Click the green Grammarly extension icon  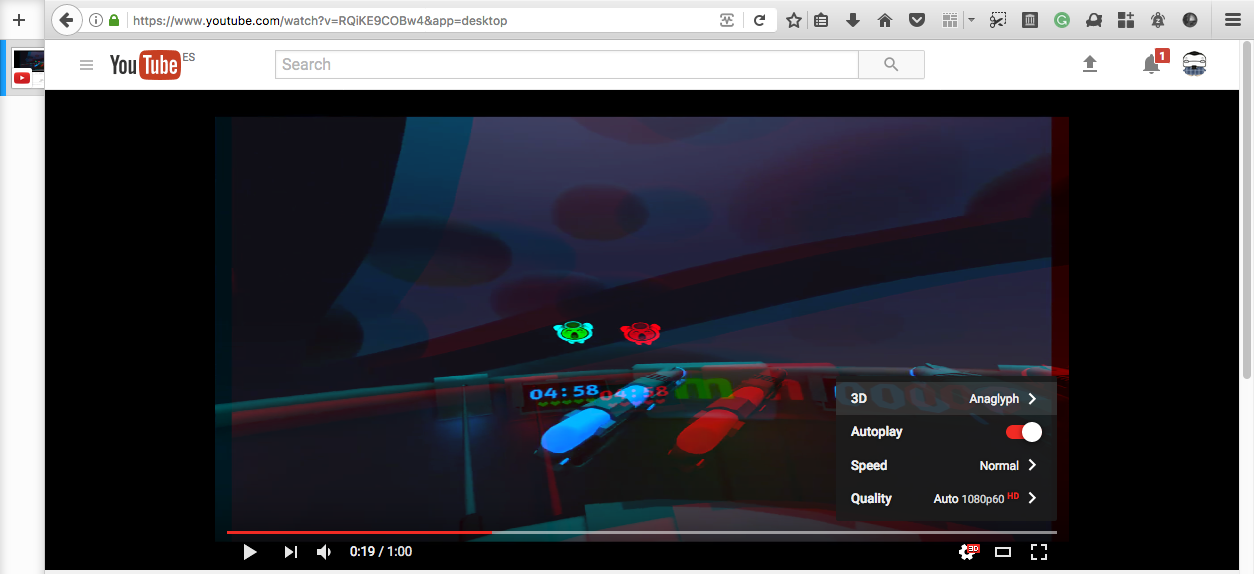pos(1062,20)
